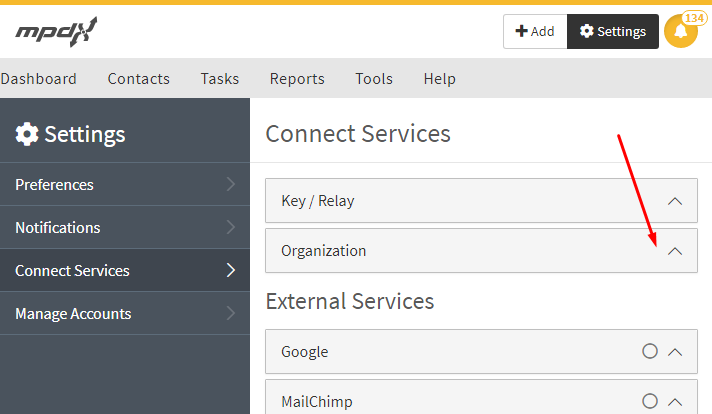Click the MPDX logo
712x414 pixels.
(x=57, y=32)
